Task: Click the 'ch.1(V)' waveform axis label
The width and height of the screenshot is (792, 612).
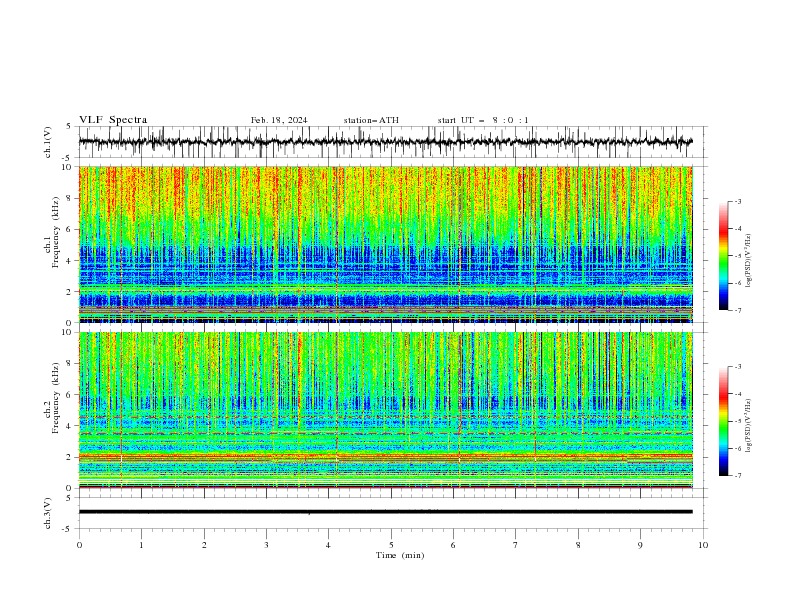Action: (48, 142)
